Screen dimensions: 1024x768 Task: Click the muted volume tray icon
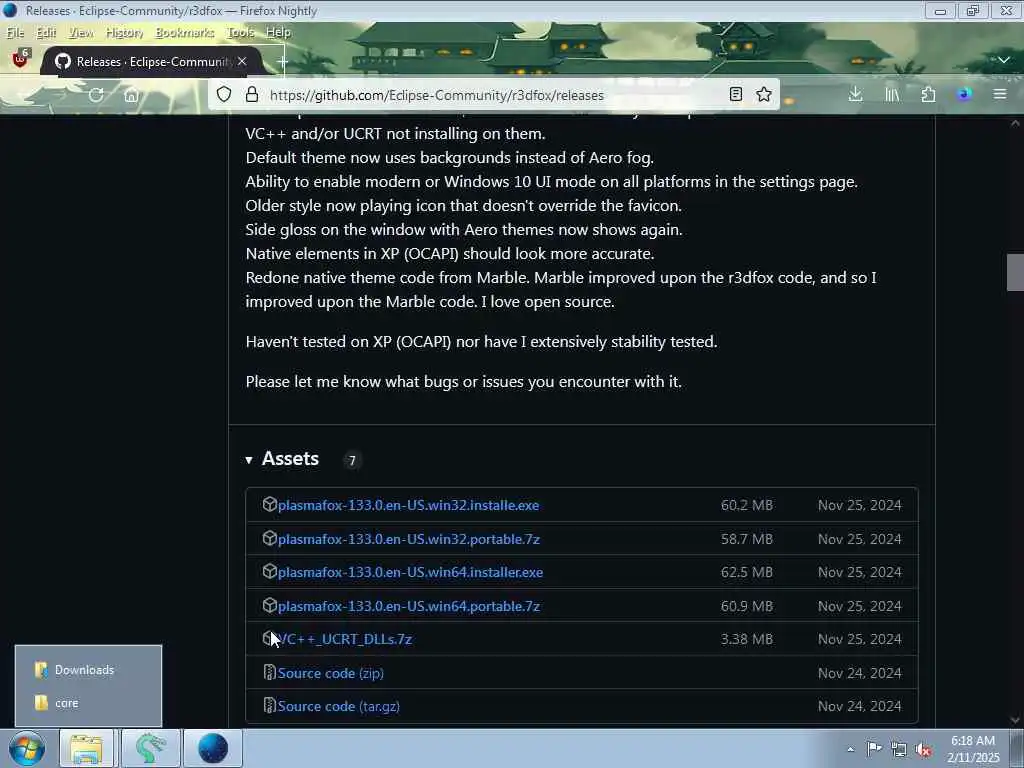click(923, 750)
